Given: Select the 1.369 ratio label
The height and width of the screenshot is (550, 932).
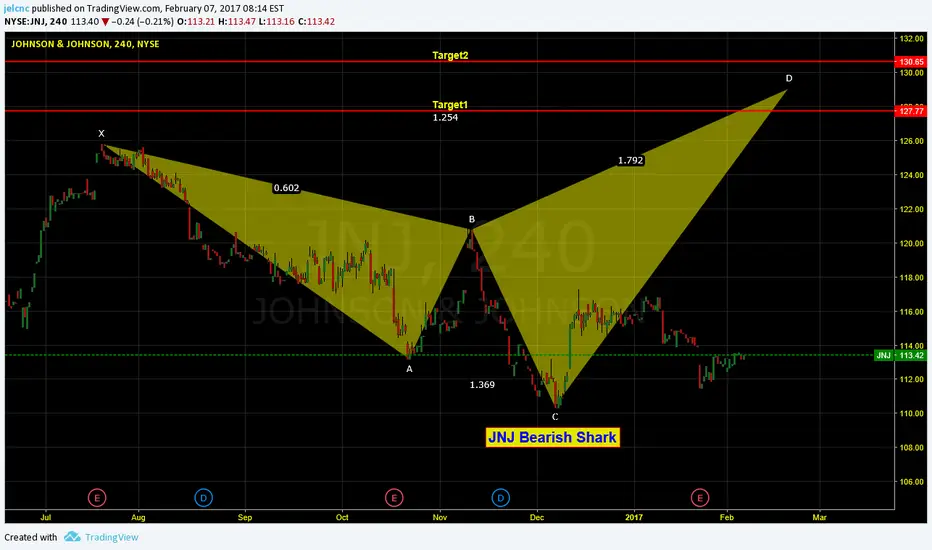Looking at the screenshot, I should pos(482,385).
